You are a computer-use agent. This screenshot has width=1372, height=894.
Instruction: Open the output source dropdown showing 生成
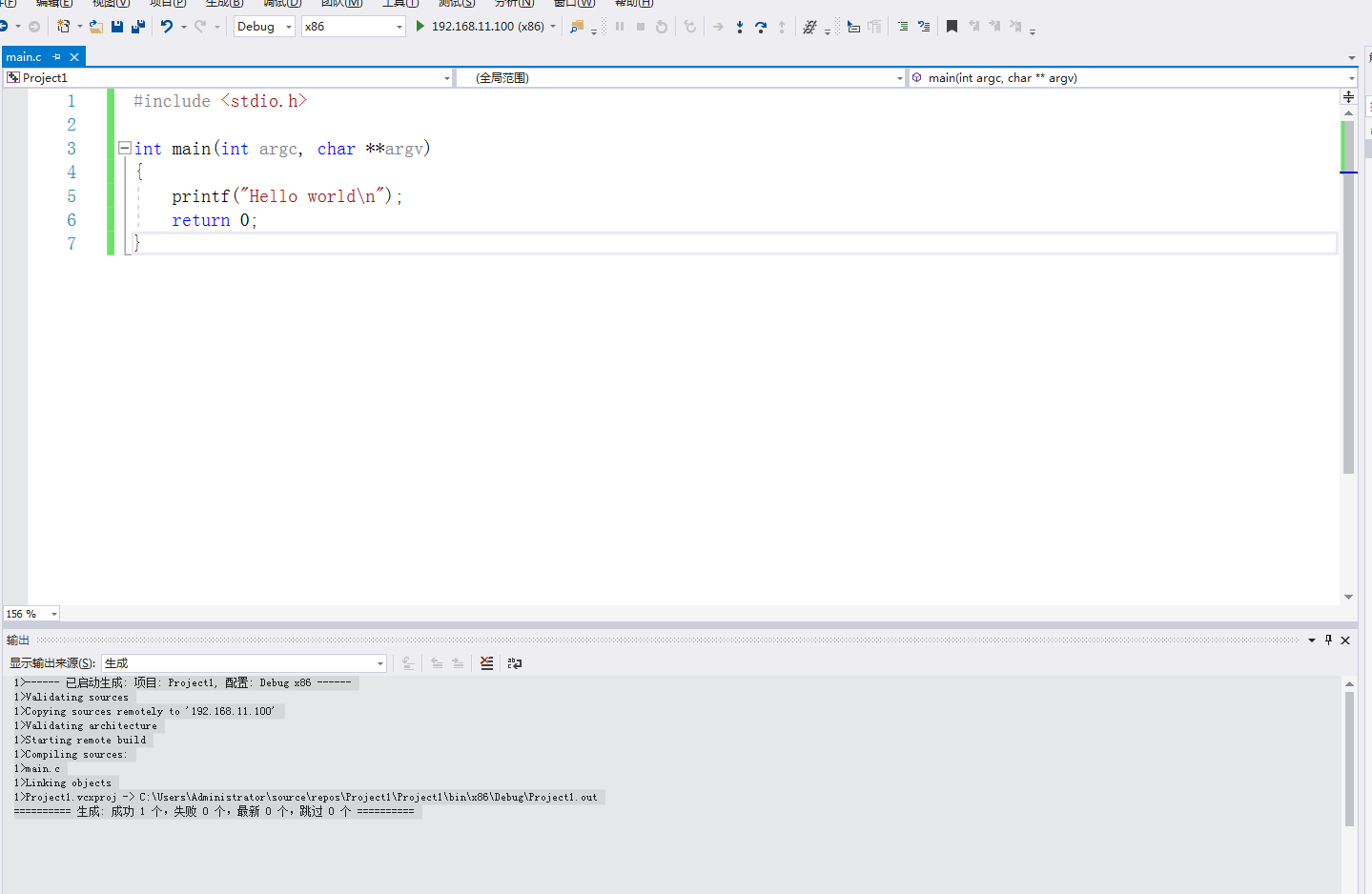[244, 663]
